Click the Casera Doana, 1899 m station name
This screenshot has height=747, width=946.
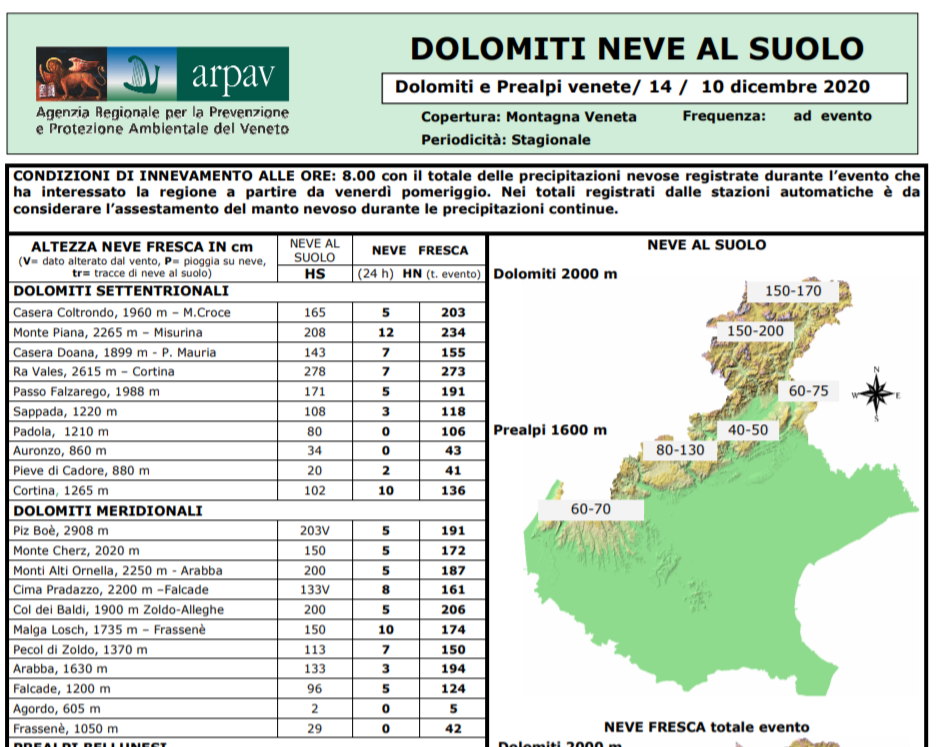114,352
